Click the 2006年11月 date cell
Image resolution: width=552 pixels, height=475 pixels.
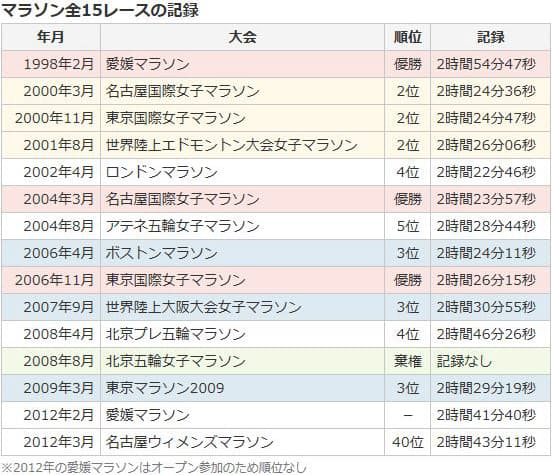click(51, 280)
